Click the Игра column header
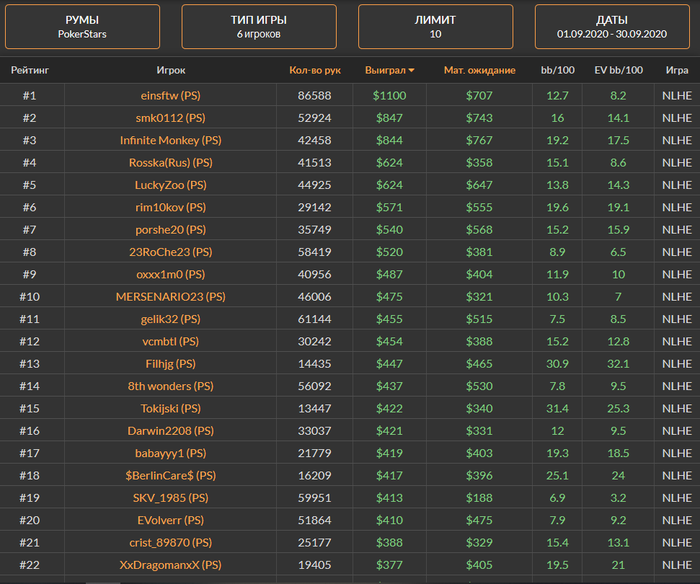 [677, 70]
